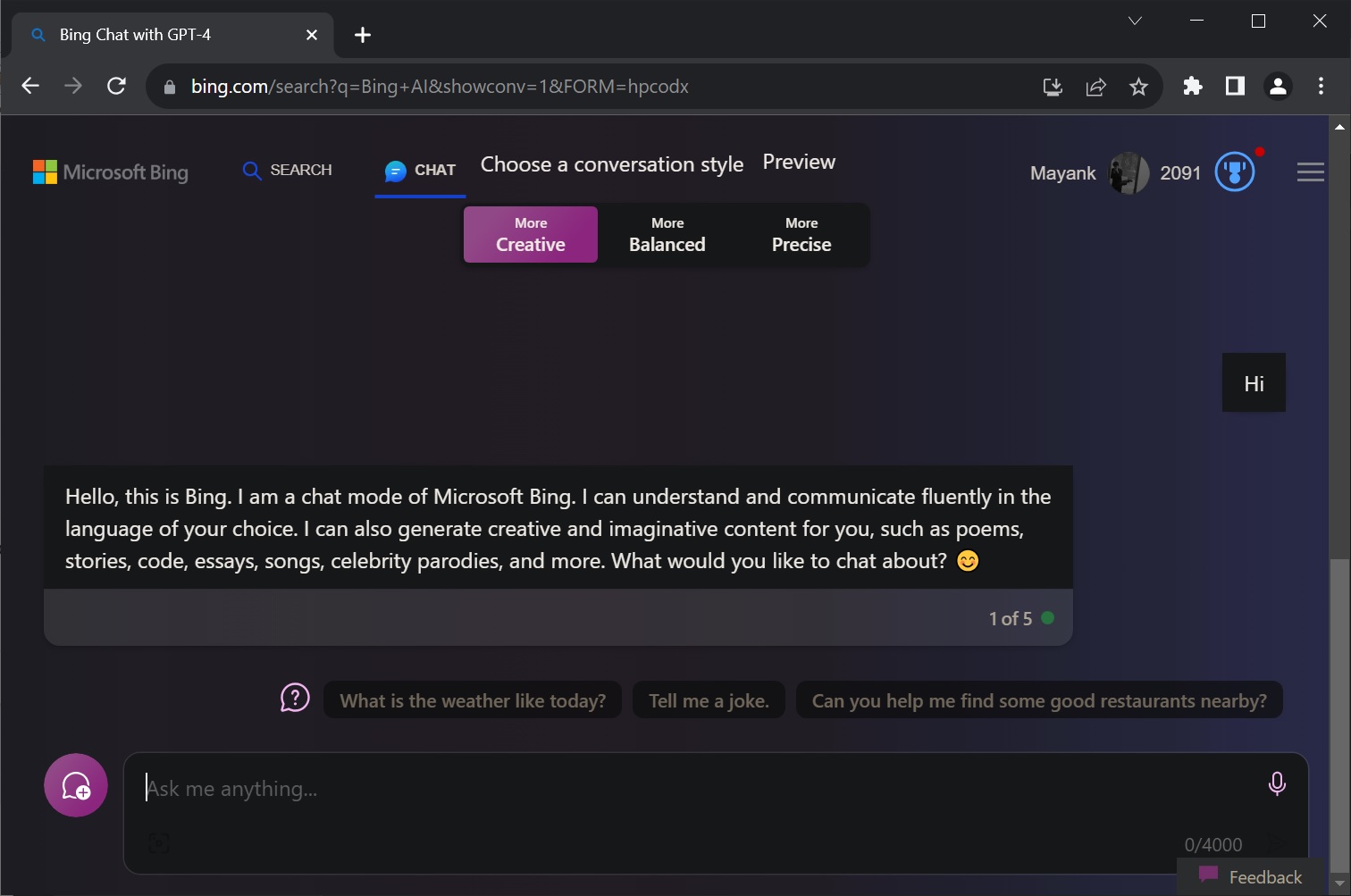Bookmark this page with star icon

point(1138,87)
